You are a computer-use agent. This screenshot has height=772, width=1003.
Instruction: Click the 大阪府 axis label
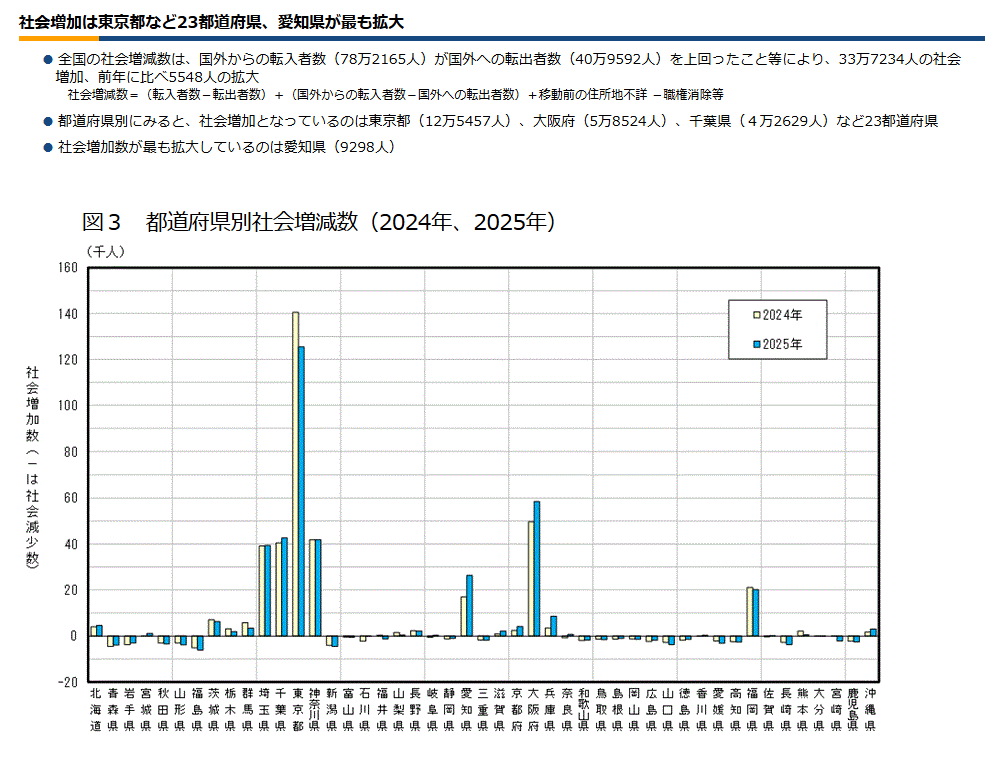click(534, 709)
